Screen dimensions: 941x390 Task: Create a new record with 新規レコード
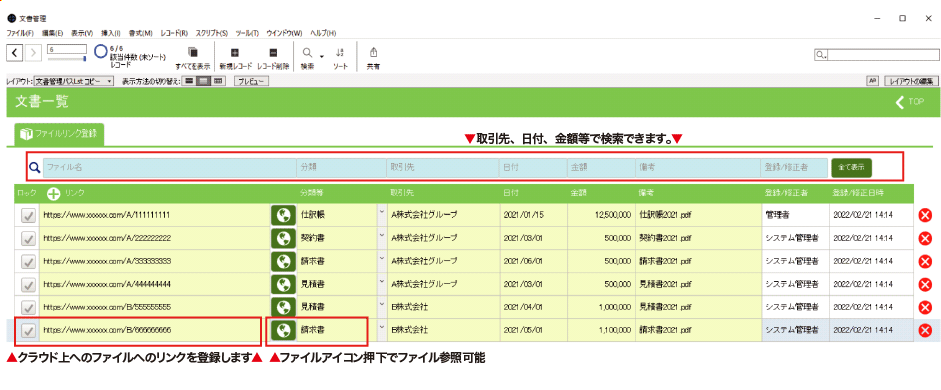(235, 53)
